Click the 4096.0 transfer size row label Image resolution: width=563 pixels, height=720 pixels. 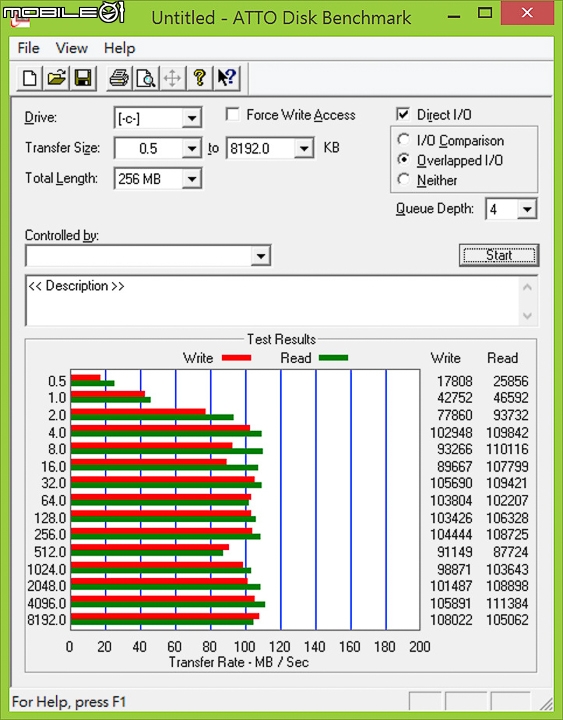coord(47,603)
